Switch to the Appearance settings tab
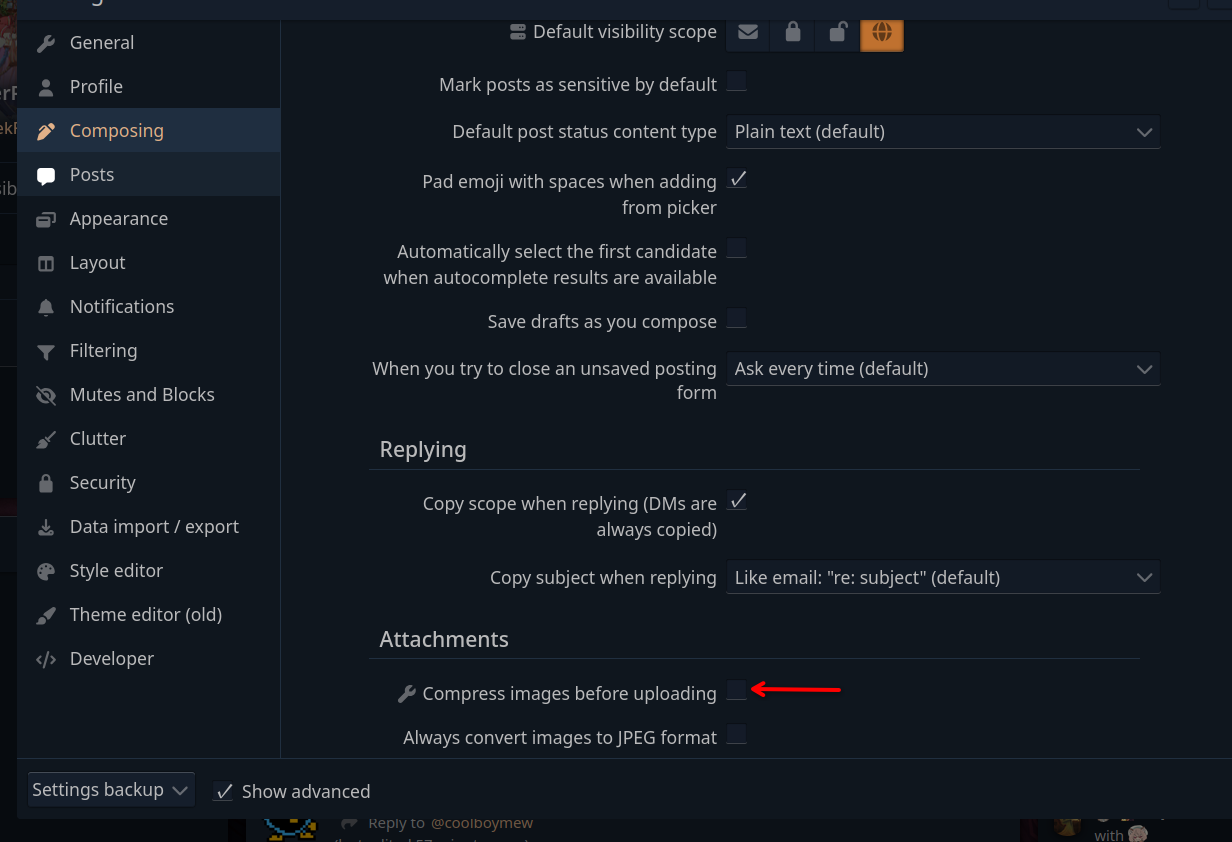 point(118,219)
